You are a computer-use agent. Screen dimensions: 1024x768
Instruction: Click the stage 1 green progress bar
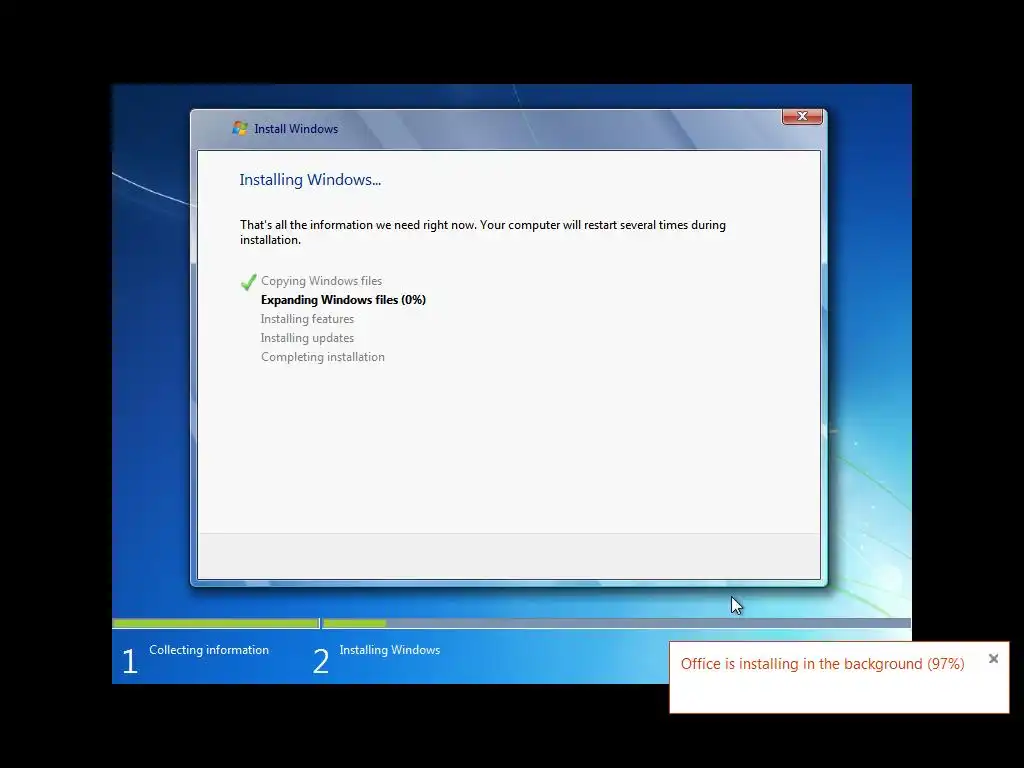coord(216,624)
